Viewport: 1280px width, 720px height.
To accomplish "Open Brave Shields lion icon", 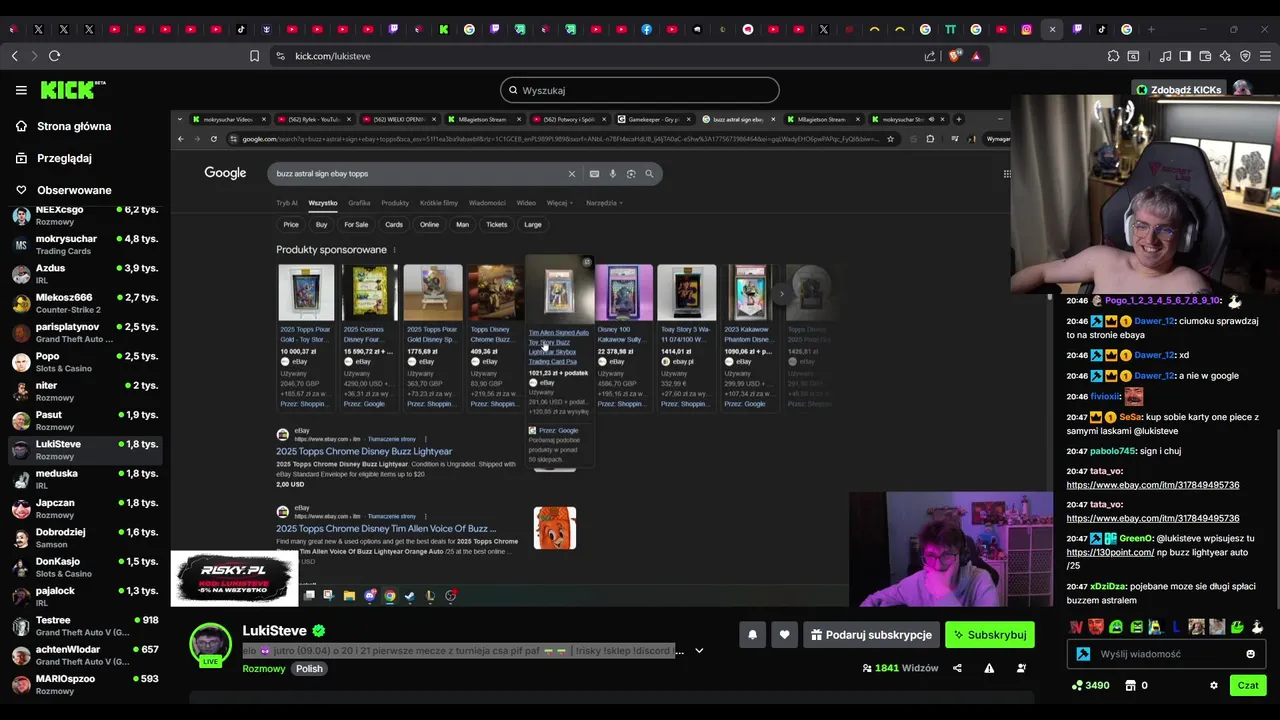I will (954, 56).
